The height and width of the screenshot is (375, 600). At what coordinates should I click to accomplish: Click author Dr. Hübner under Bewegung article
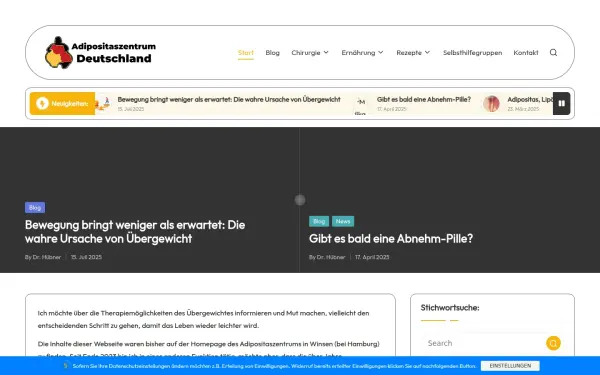click(x=47, y=257)
